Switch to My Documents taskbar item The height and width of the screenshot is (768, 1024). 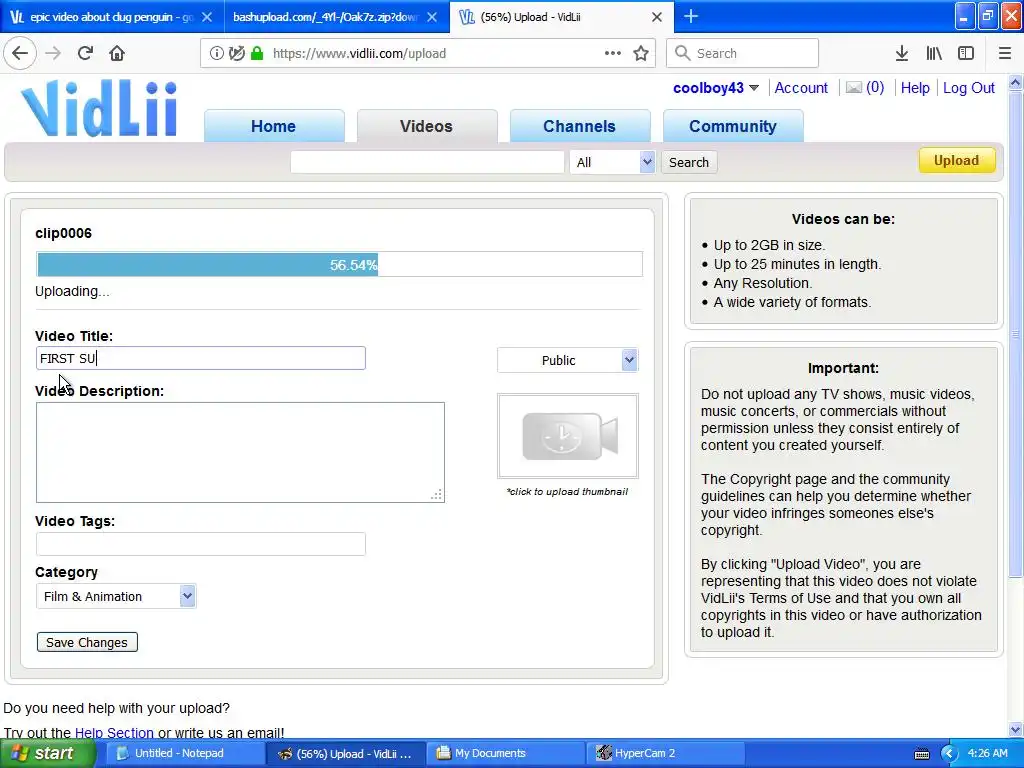(506, 753)
